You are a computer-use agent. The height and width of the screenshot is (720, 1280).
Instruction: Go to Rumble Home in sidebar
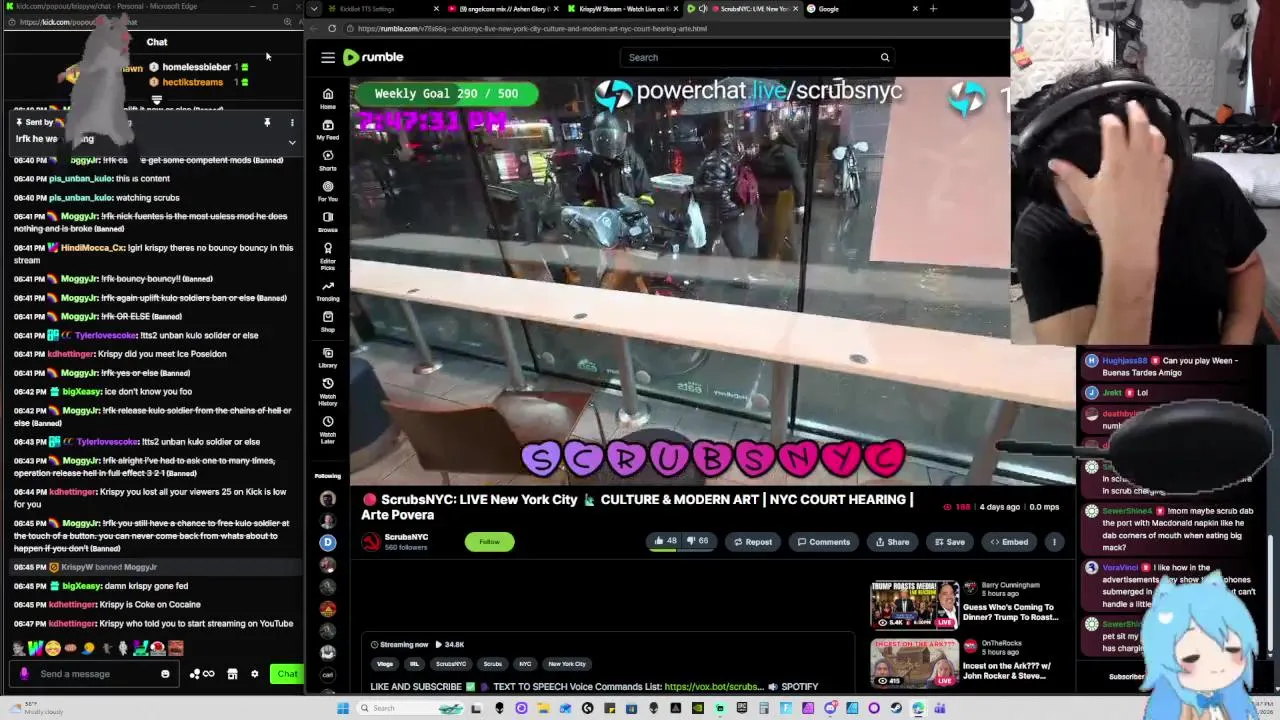(327, 98)
